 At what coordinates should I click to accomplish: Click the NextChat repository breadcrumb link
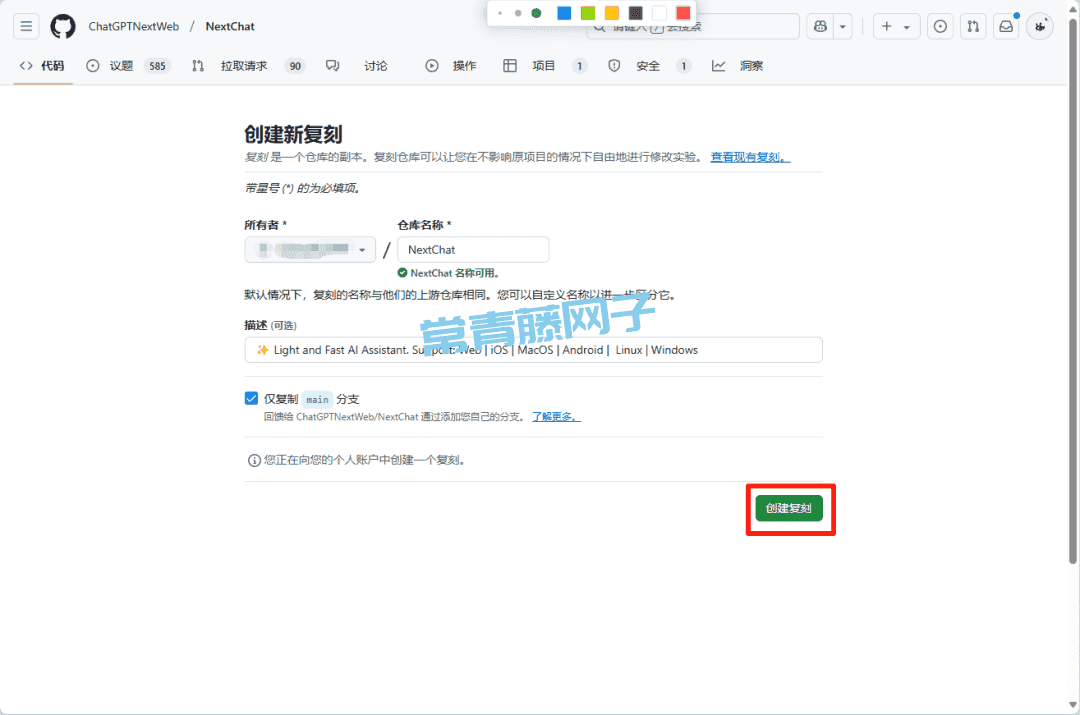(230, 27)
